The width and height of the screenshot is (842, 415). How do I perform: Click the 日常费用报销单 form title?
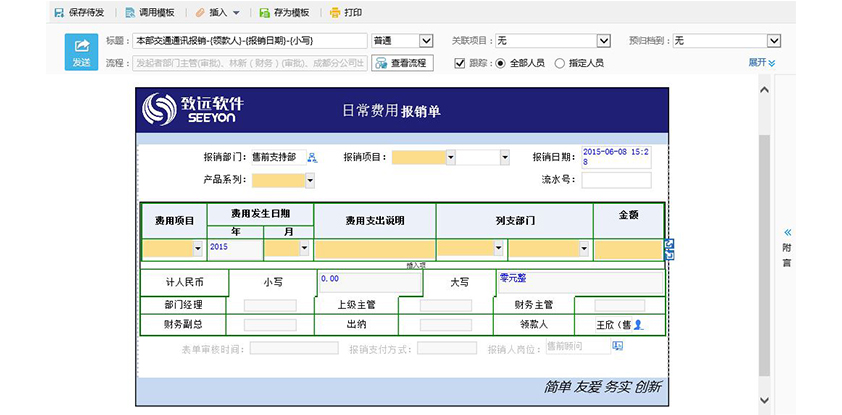391,111
